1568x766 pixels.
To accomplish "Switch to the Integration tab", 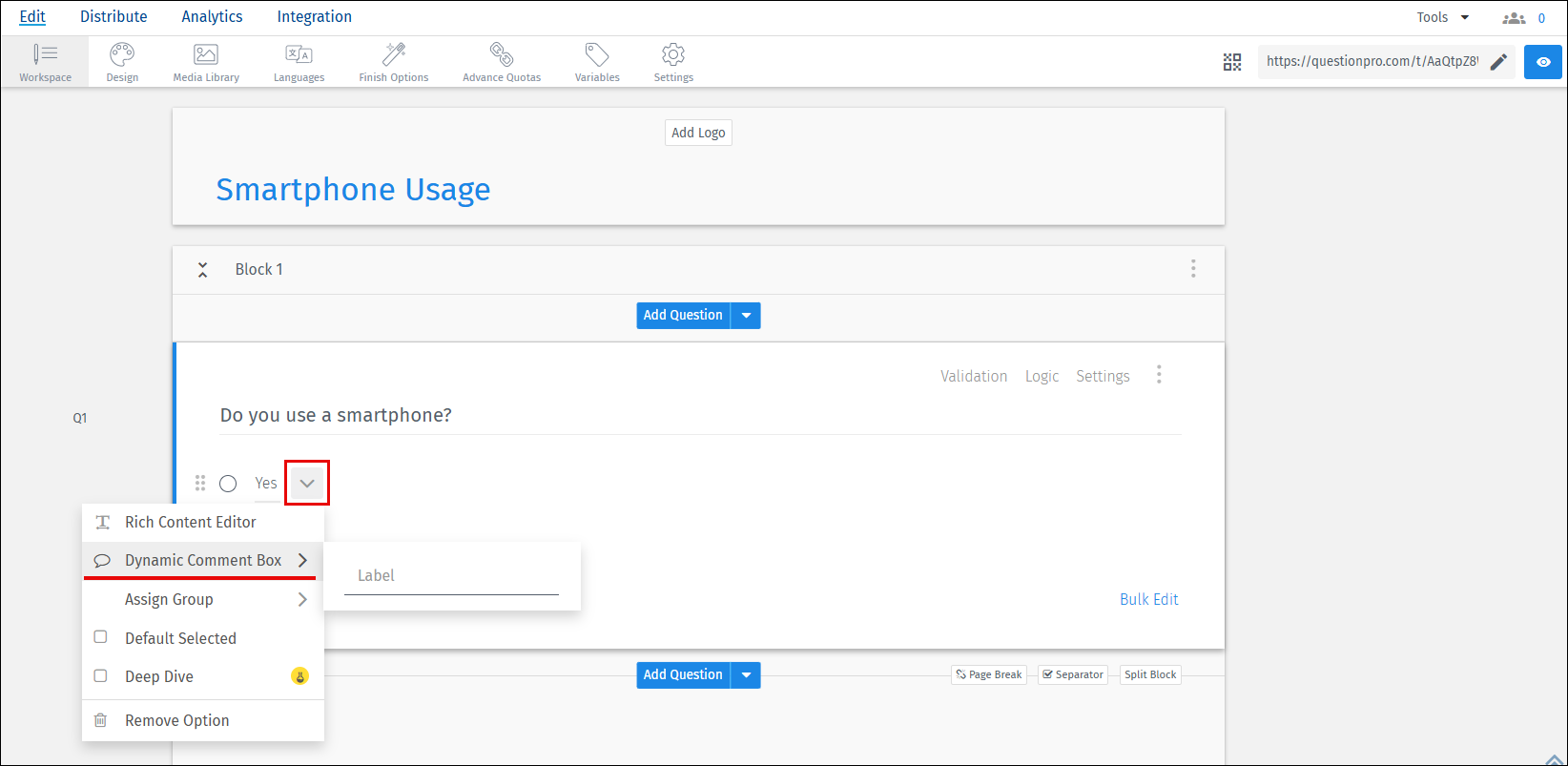I will point(314,17).
